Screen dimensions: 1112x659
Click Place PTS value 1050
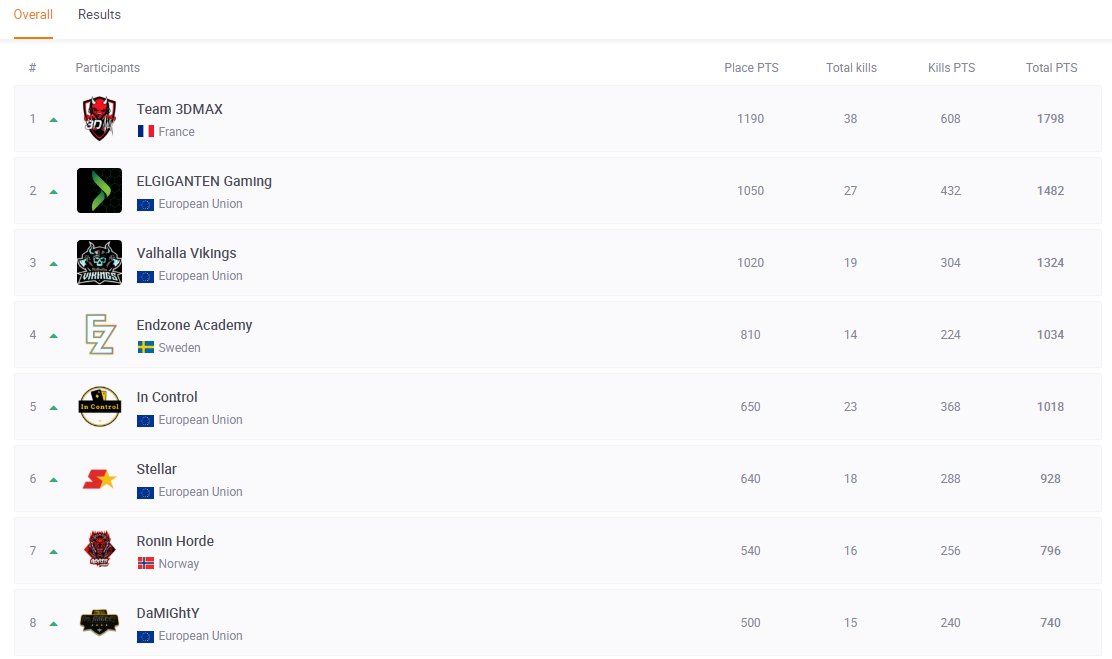750,190
